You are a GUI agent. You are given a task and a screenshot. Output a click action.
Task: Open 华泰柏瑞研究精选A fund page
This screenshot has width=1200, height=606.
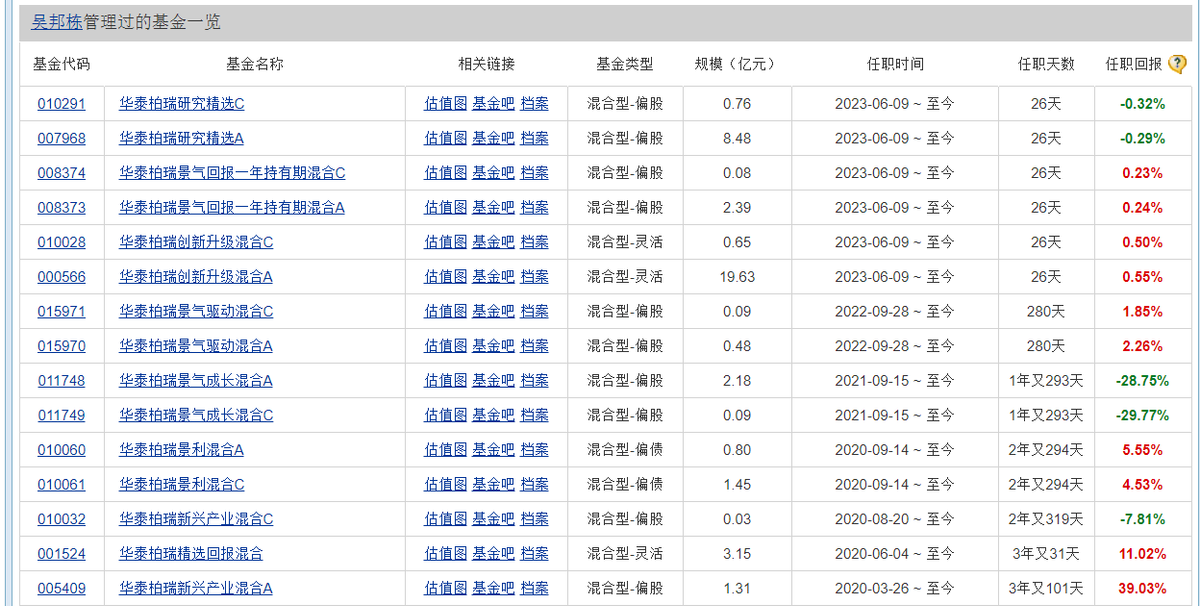(x=181, y=138)
